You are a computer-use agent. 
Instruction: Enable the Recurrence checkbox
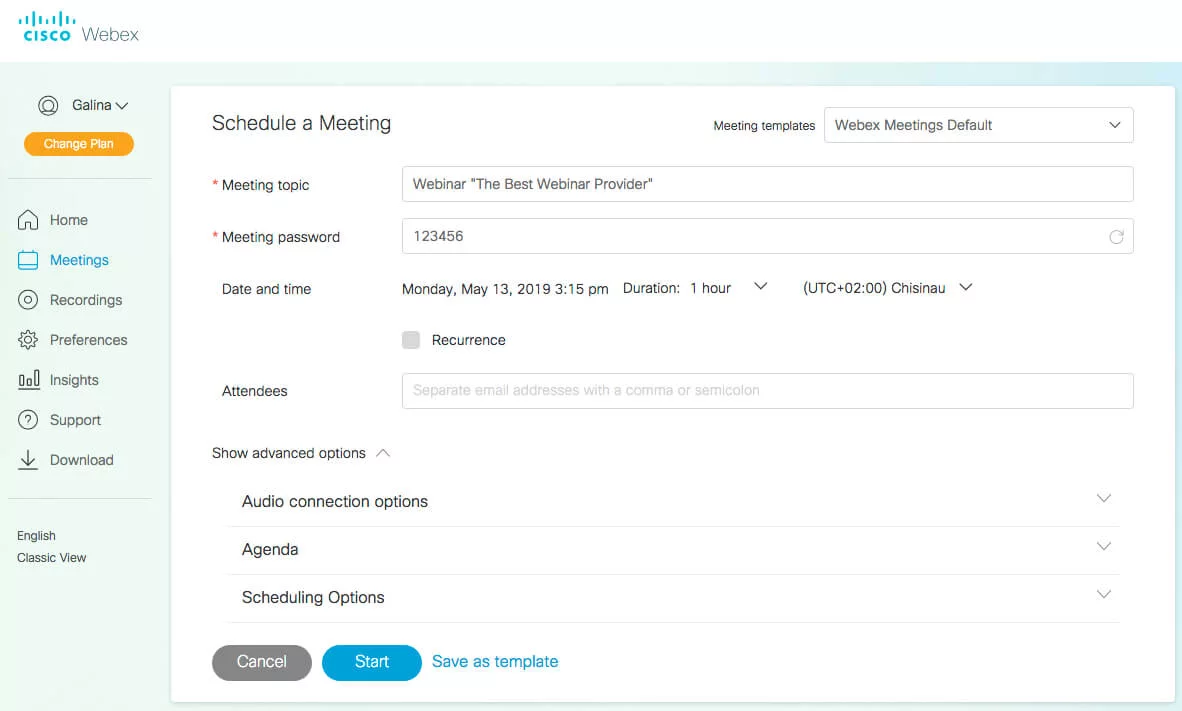coord(411,340)
